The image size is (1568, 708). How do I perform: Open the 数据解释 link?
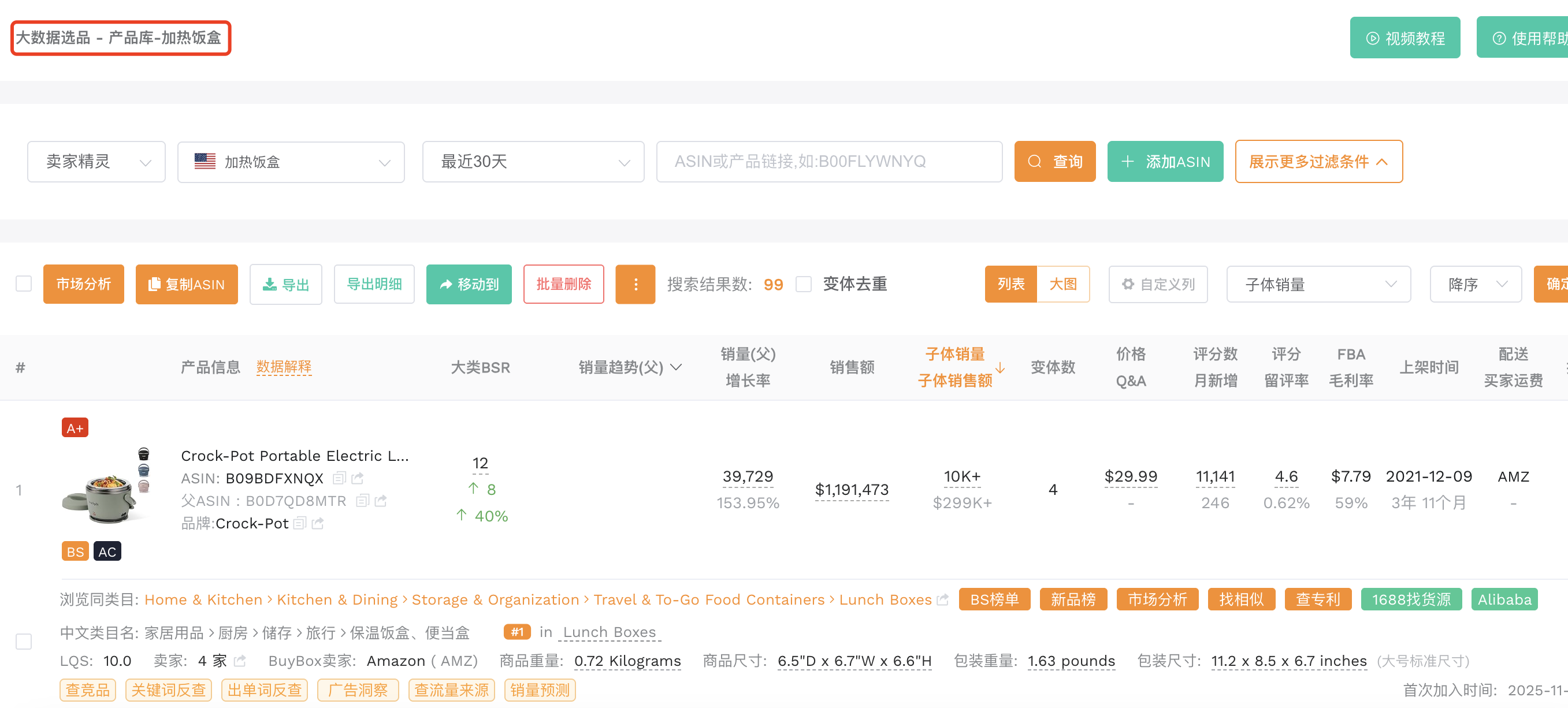tap(284, 367)
